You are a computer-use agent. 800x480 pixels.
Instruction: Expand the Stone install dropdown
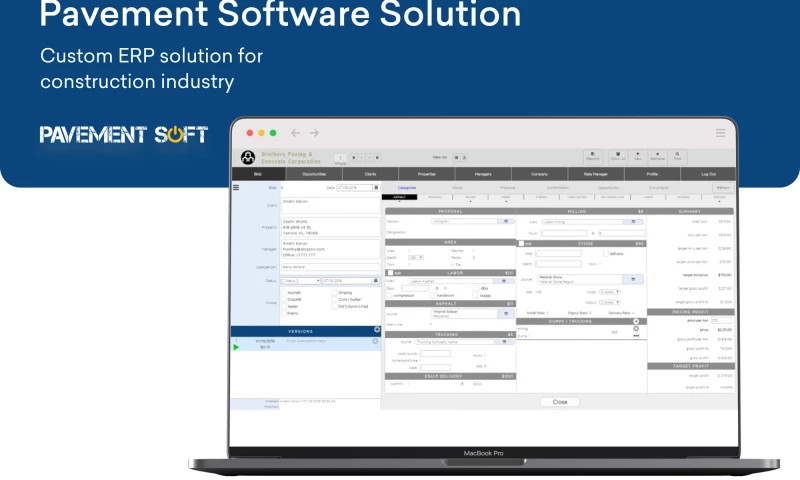(609, 292)
